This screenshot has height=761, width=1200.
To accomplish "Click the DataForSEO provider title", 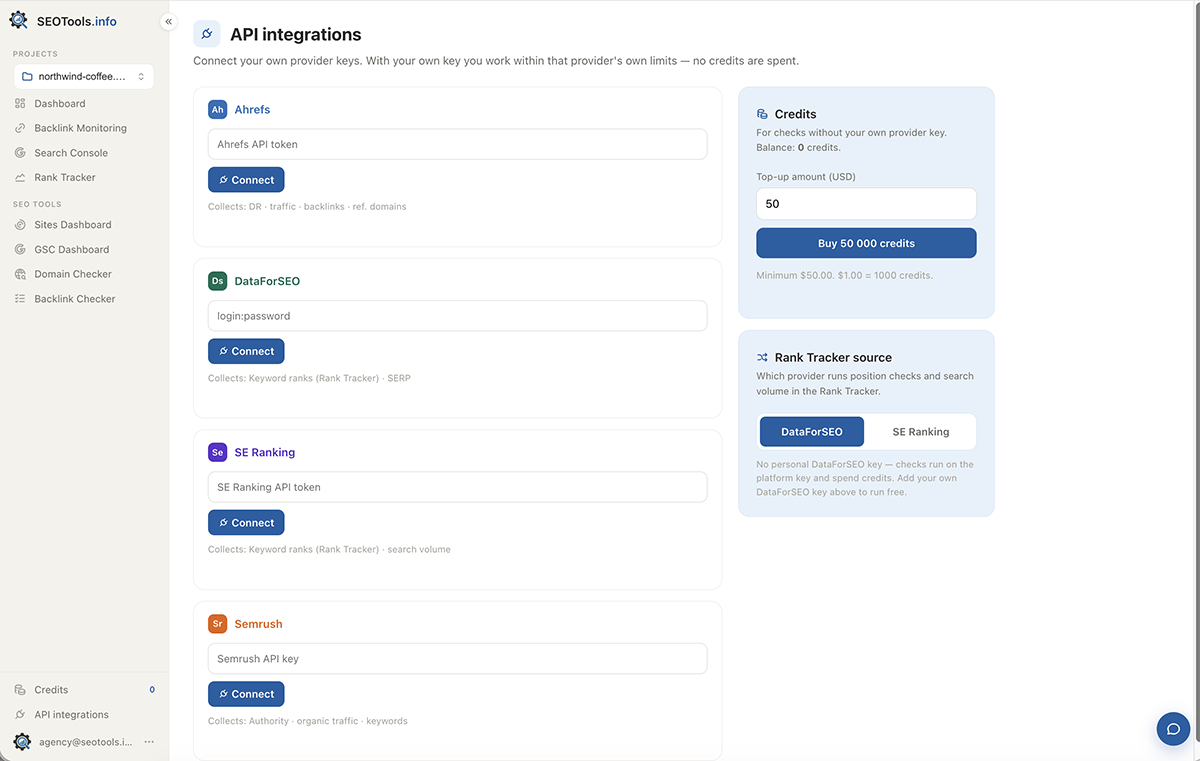I will [x=267, y=281].
